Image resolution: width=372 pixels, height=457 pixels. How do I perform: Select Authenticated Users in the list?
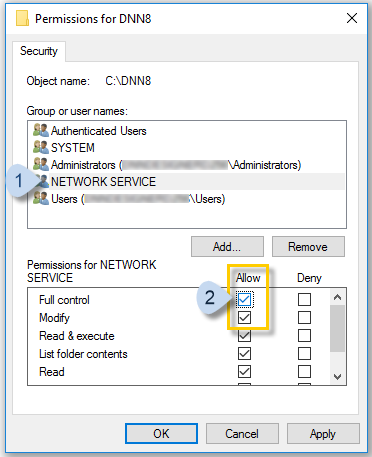[x=98, y=131]
